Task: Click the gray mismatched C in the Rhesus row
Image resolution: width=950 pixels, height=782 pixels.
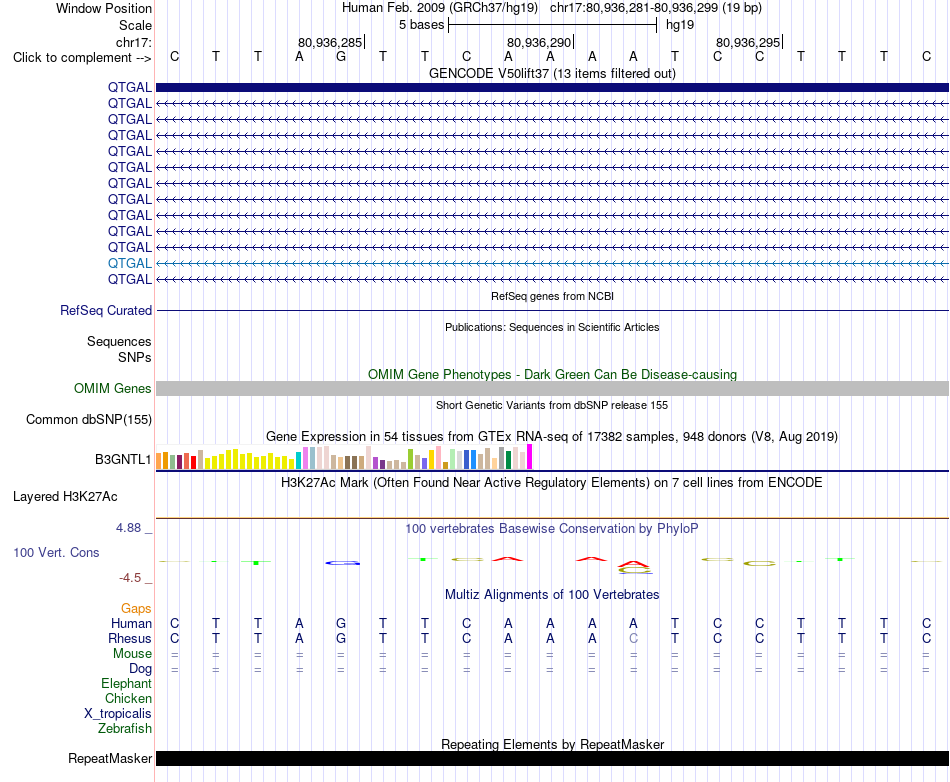Action: coord(633,638)
